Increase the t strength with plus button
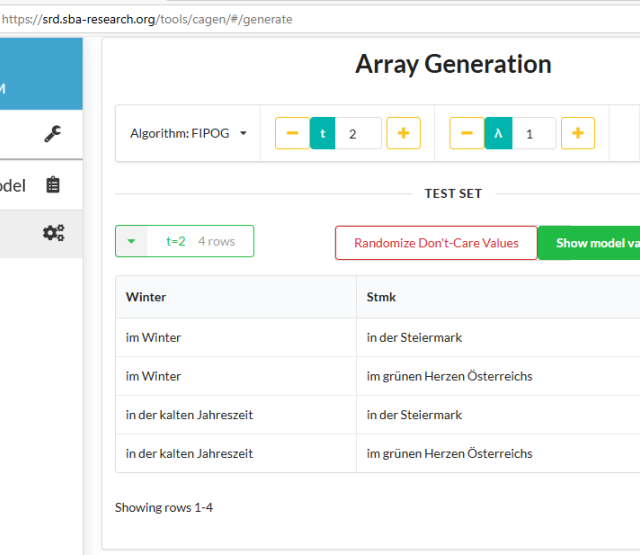Screen dimensions: 640x555 coord(403,133)
